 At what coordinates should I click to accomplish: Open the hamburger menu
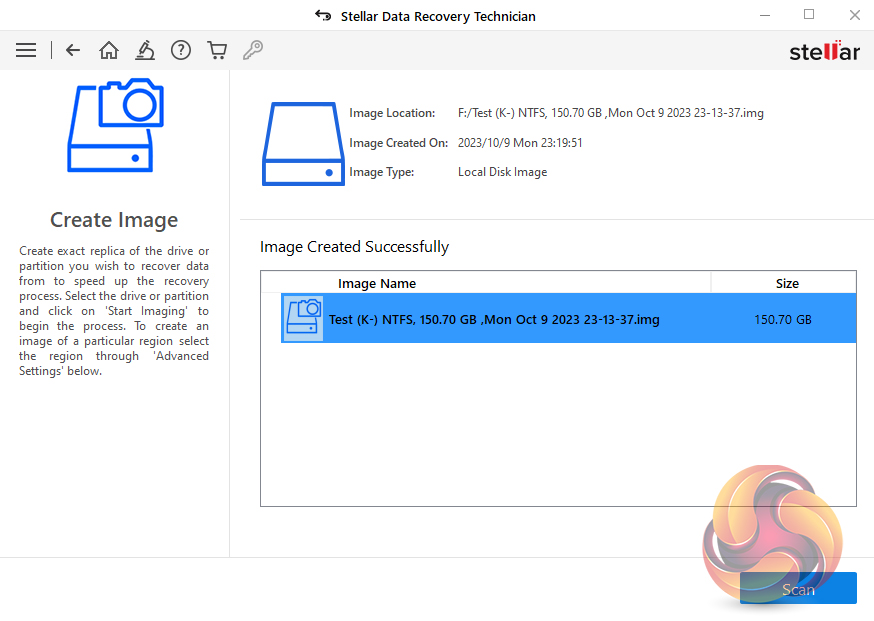click(26, 50)
